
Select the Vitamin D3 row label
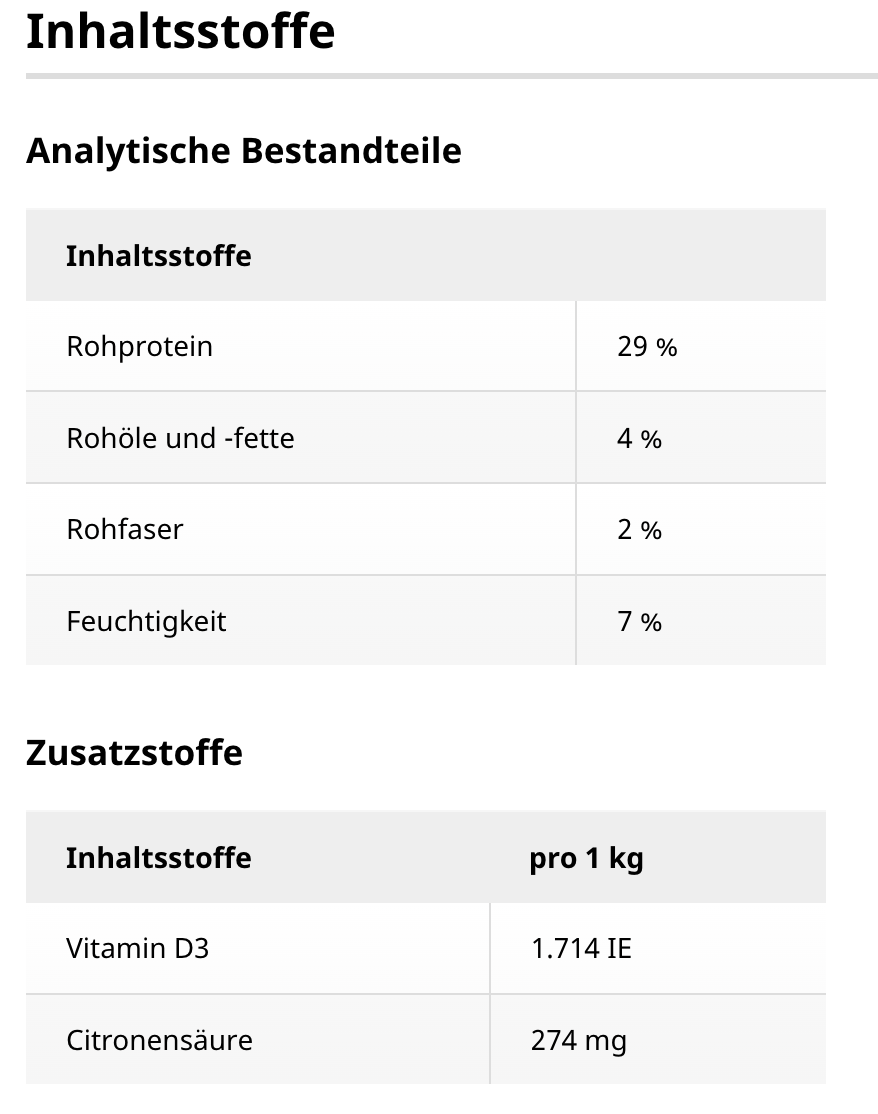click(x=138, y=948)
